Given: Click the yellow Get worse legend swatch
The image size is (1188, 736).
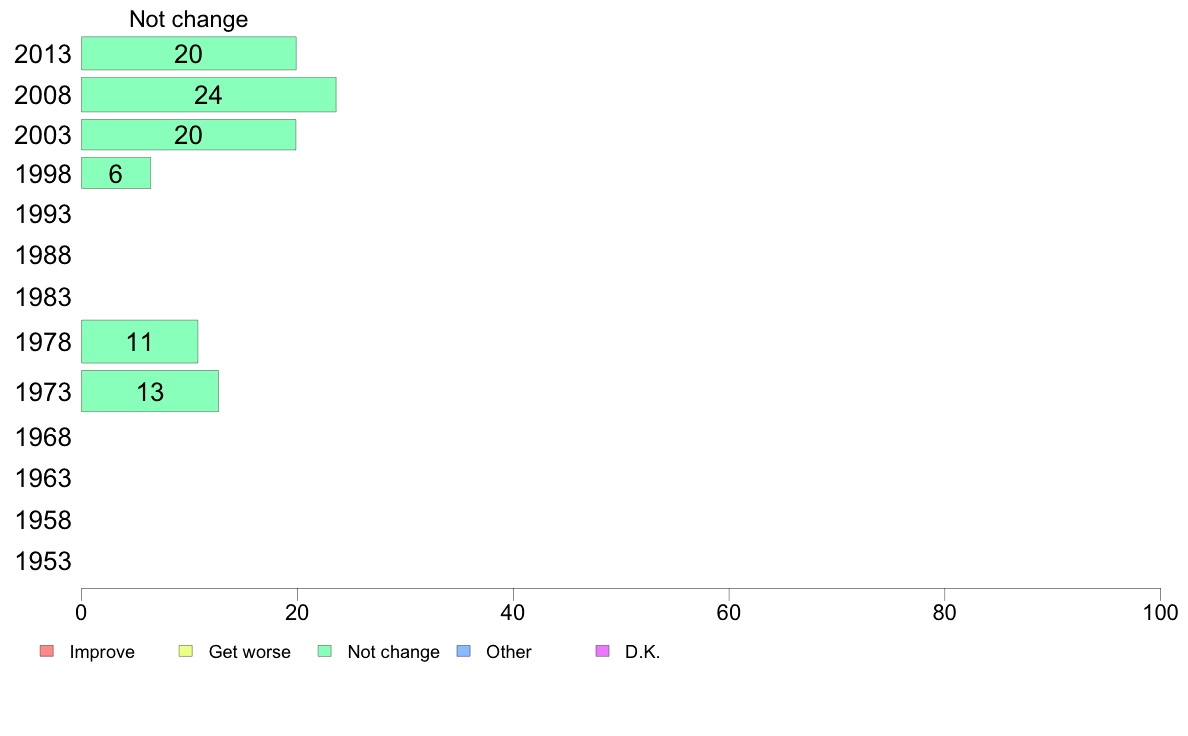Looking at the screenshot, I should tap(186, 651).
